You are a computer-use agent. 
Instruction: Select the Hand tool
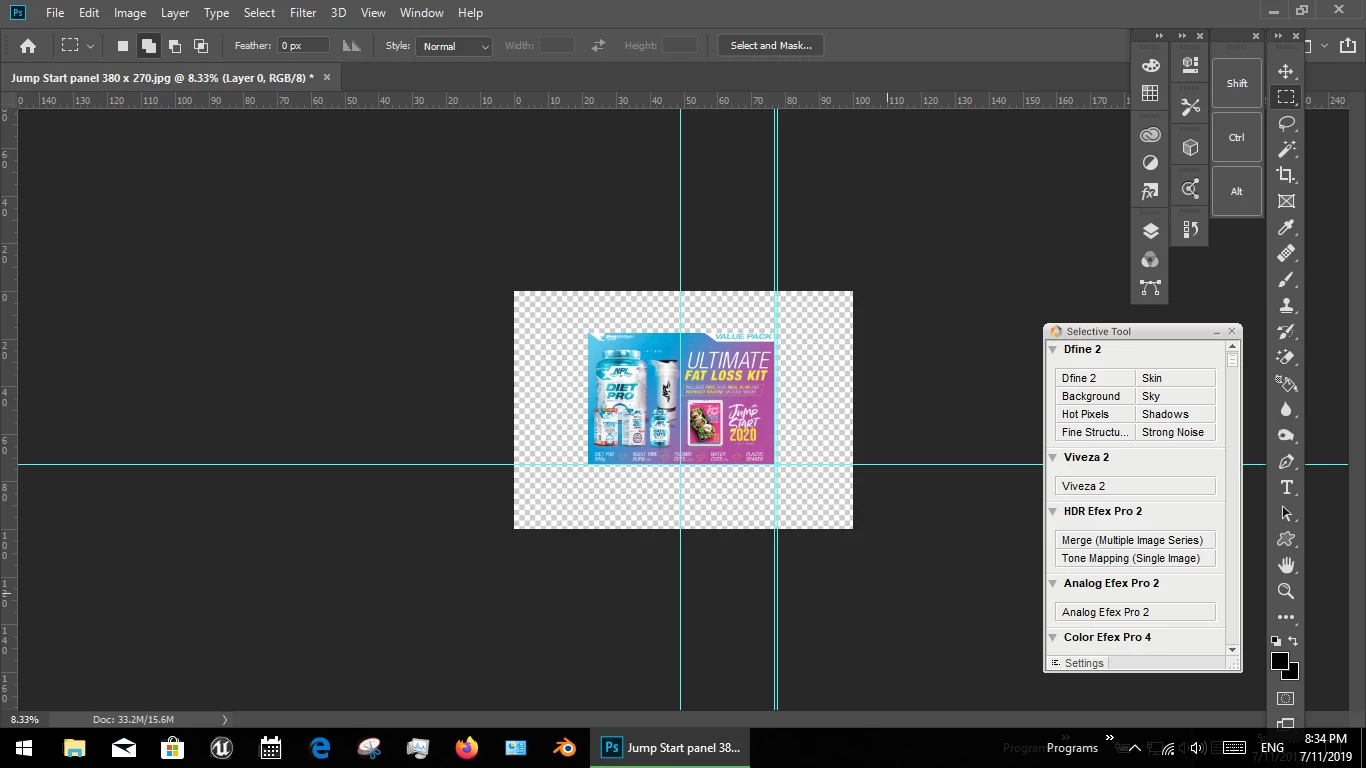[x=1286, y=565]
